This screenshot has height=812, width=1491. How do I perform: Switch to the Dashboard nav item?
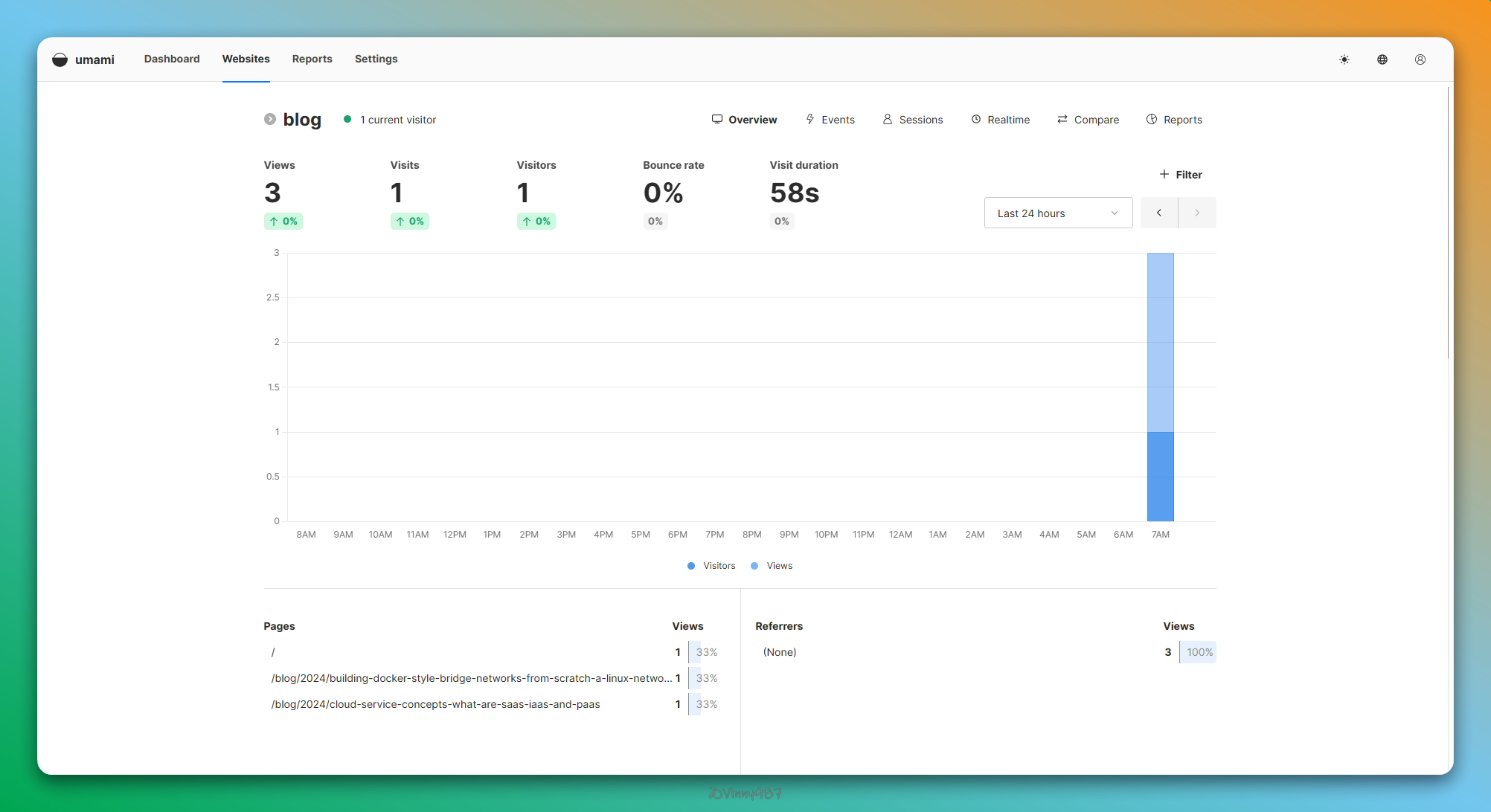point(172,59)
